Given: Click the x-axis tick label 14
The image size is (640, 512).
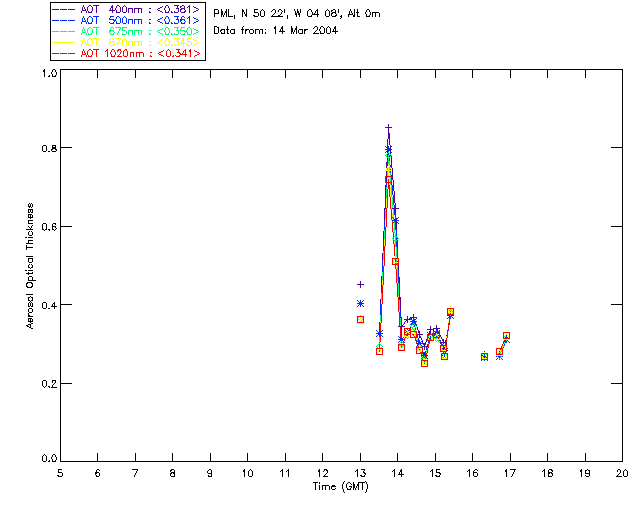Looking at the screenshot, I should (398, 473).
